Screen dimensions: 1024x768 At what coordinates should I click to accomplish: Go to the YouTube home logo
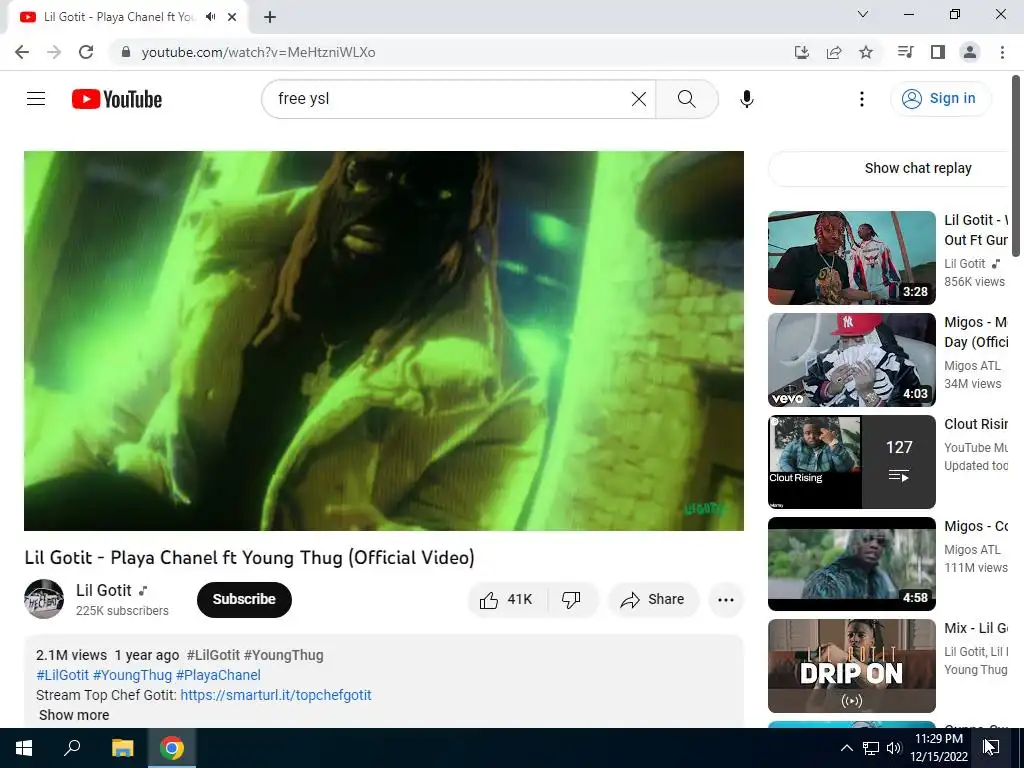pyautogui.click(x=117, y=99)
